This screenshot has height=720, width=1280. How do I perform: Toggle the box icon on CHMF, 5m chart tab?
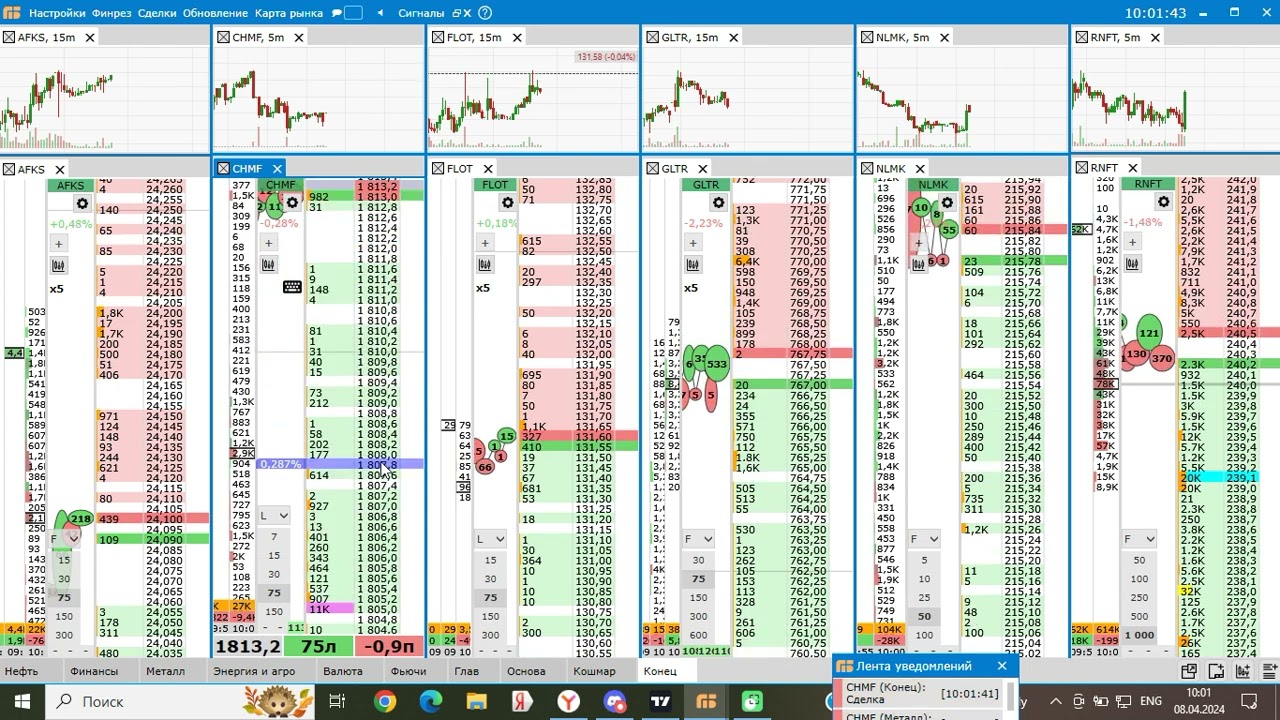(223, 37)
